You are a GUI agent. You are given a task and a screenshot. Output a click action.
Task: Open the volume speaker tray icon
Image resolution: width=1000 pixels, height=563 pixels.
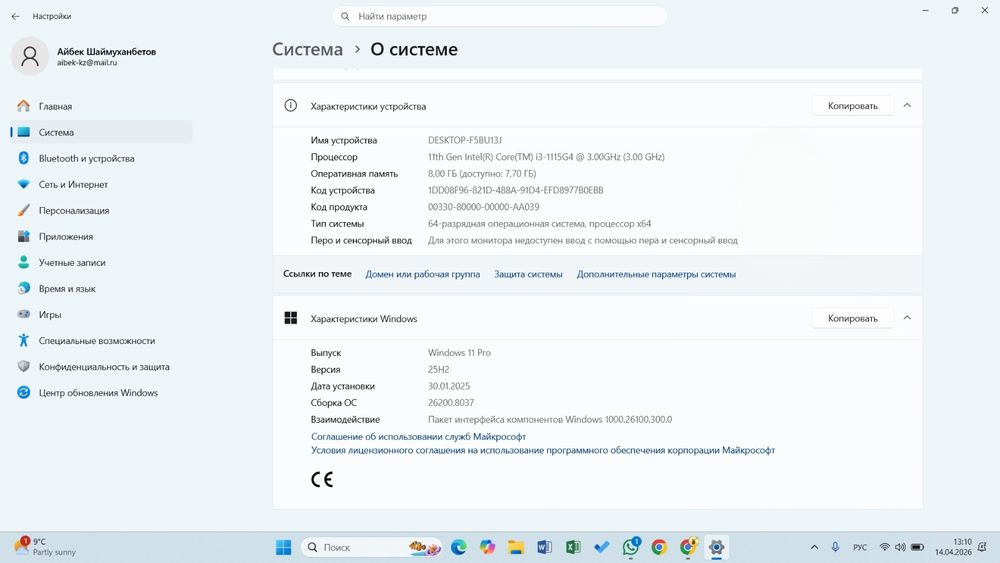(901, 547)
